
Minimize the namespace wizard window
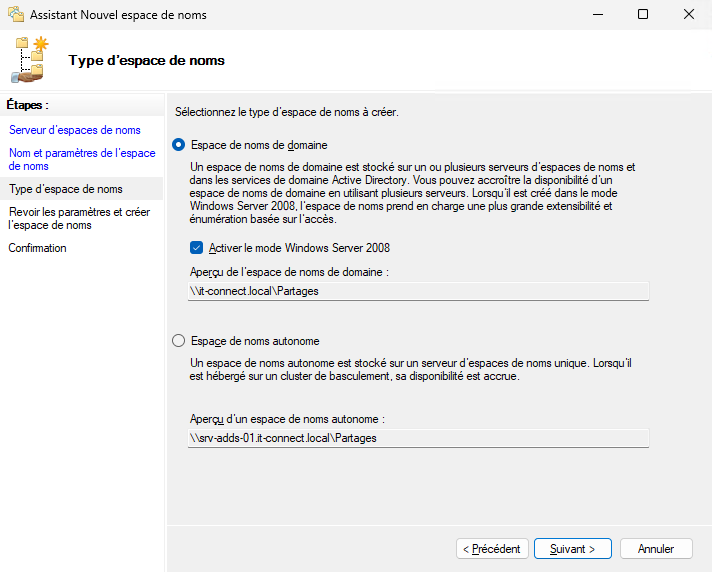tap(597, 15)
